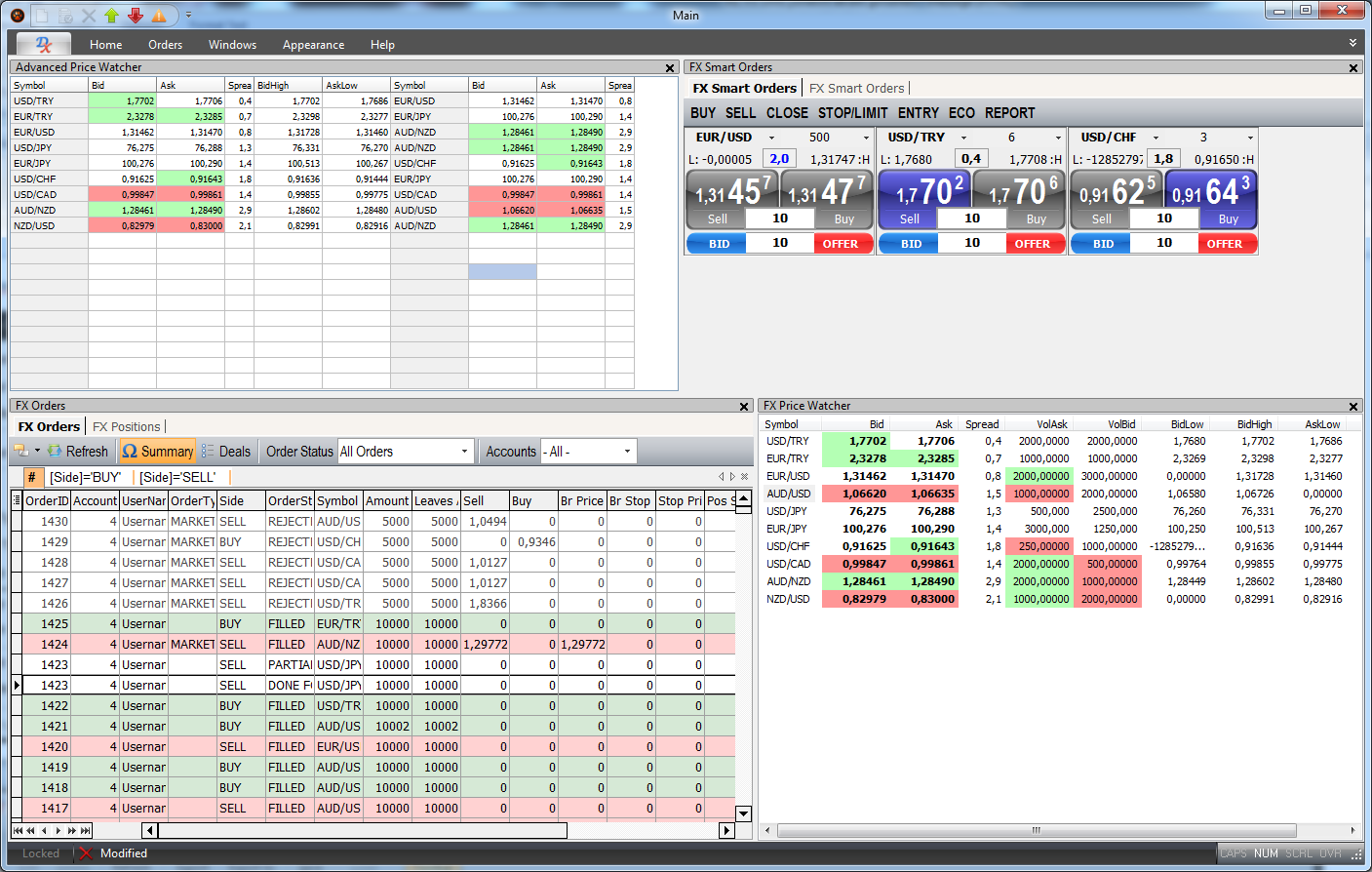Screen dimensions: 1372x872
Task: Click the last record navigation arrow in orders grid
Action: (86, 831)
